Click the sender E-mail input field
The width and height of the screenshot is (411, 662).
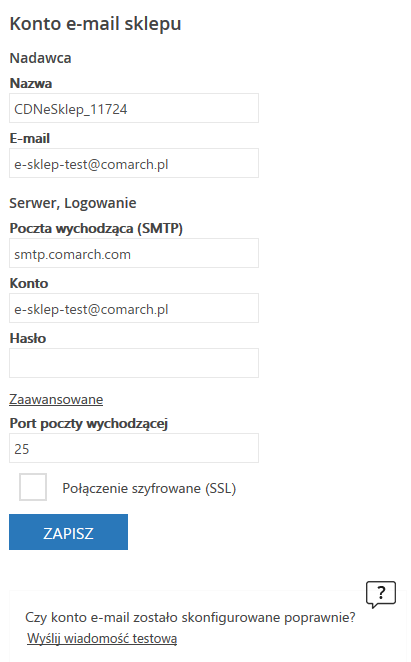134,163
